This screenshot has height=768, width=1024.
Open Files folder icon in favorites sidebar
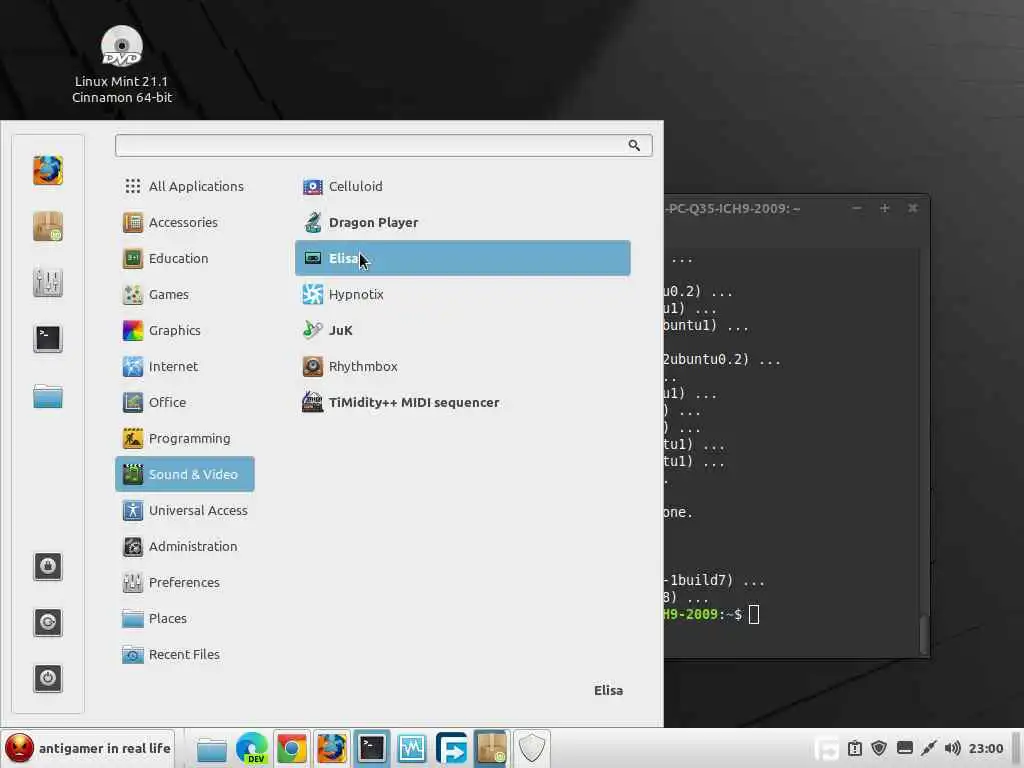coord(48,396)
